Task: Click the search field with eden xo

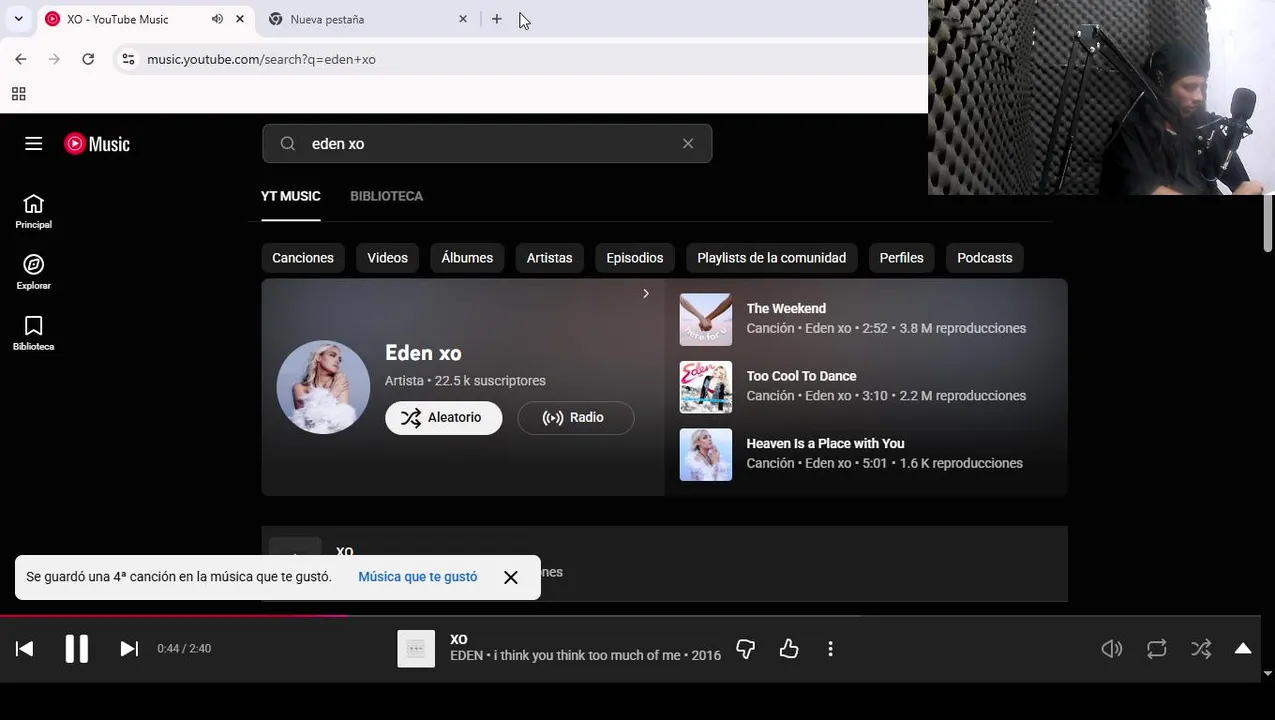Action: coord(487,144)
